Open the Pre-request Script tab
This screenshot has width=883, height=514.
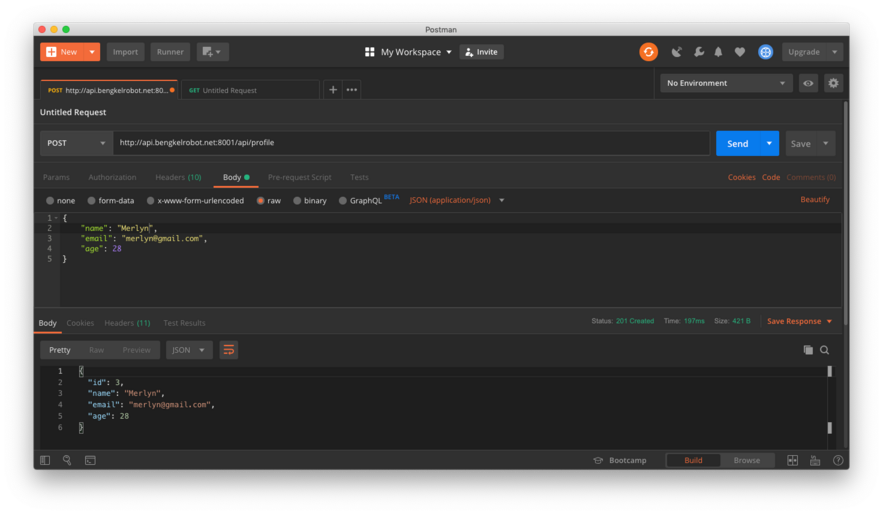coord(299,177)
